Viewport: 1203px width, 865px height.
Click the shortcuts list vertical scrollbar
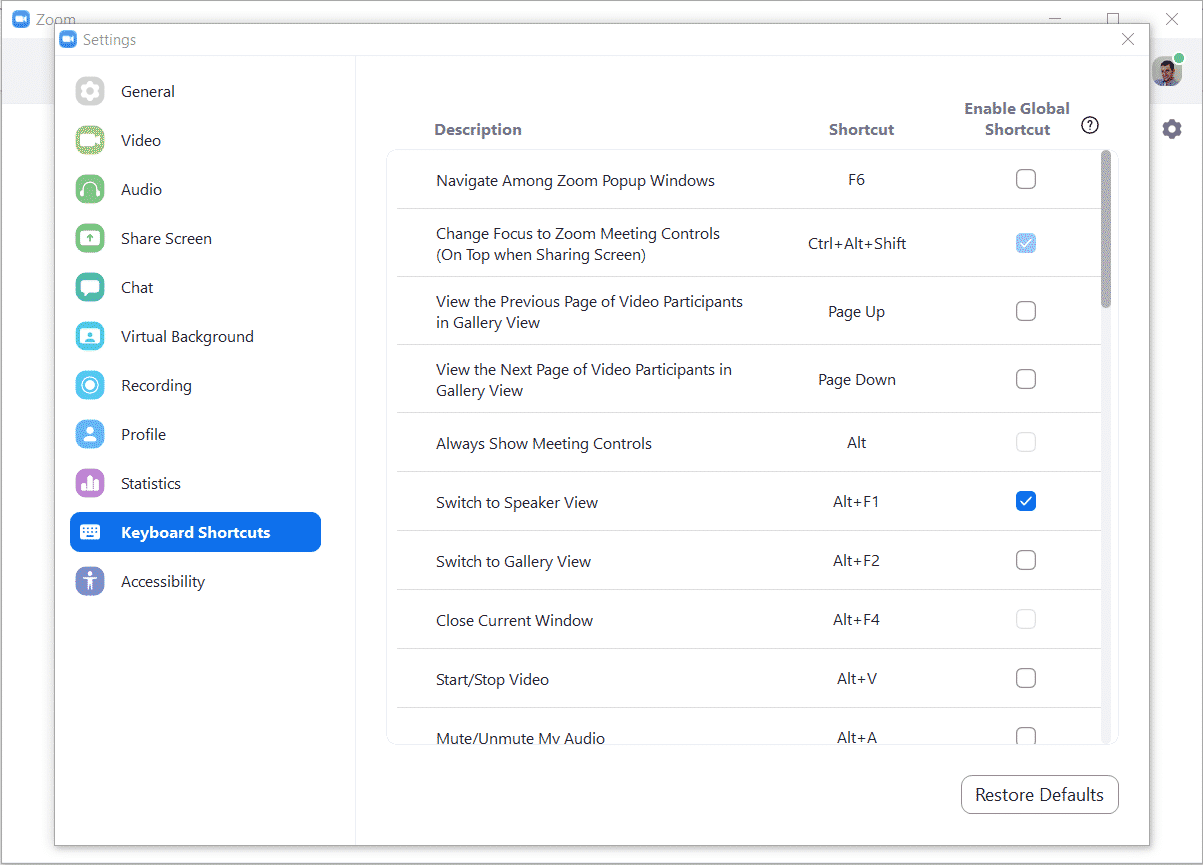coord(1105,229)
